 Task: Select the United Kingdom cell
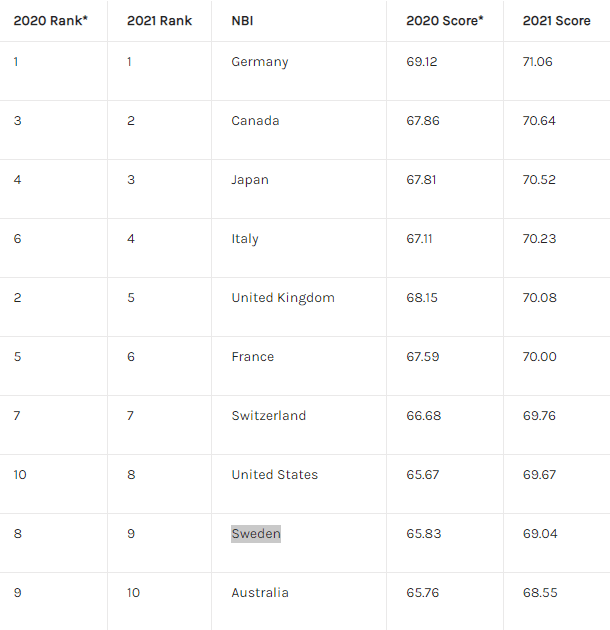click(x=283, y=298)
